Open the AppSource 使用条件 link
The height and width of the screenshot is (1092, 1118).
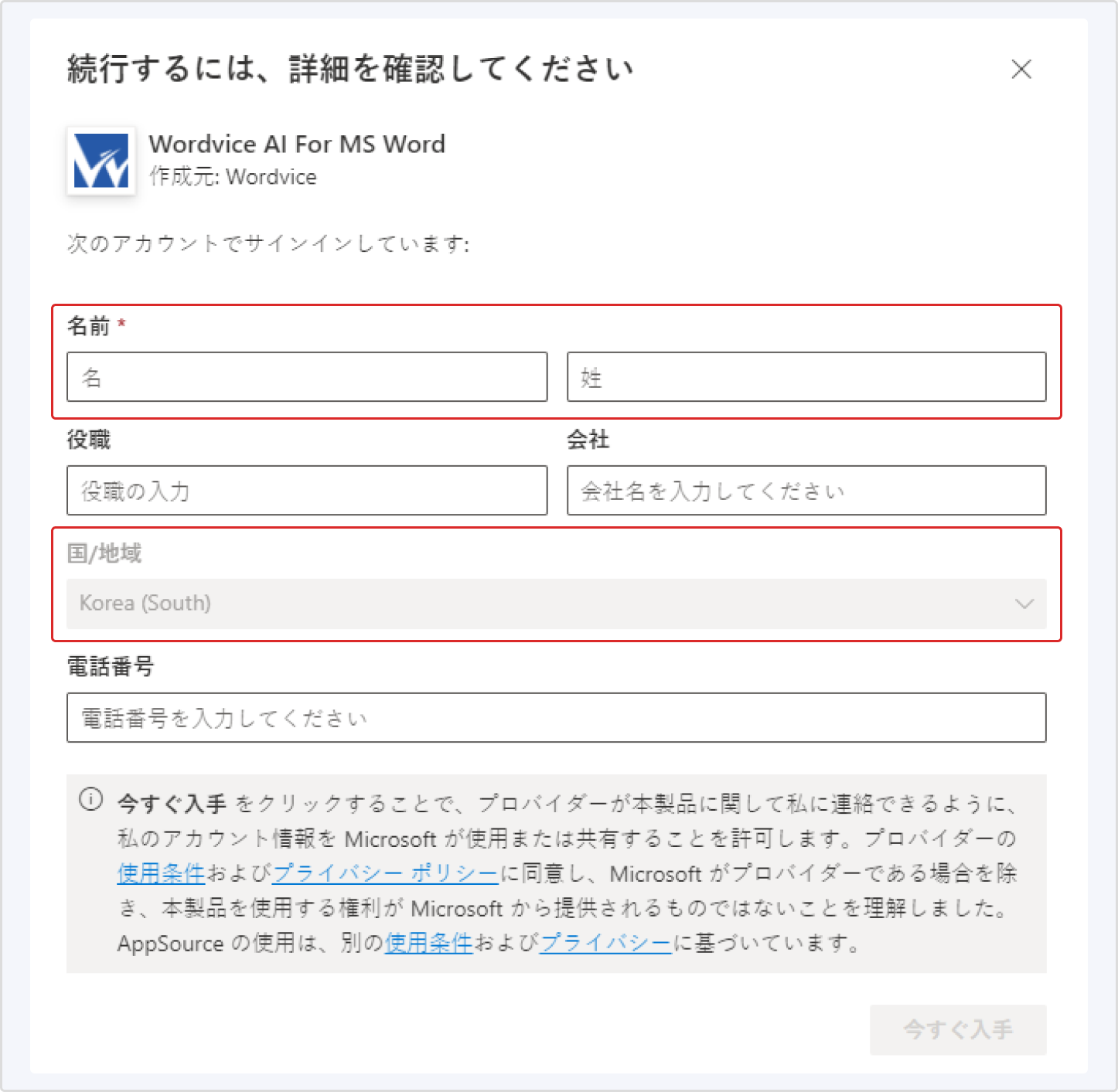click(428, 943)
